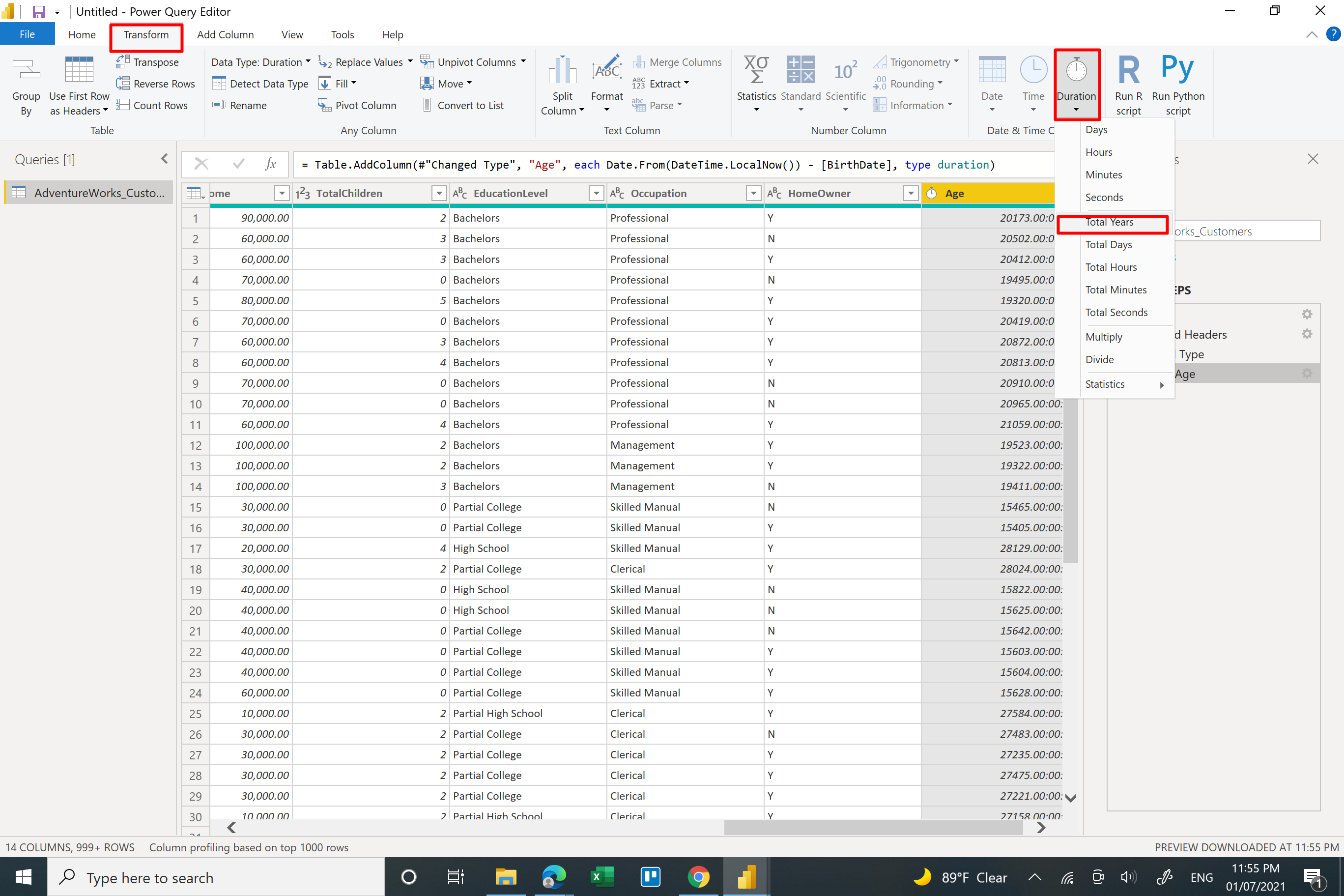The image size is (1344, 896).
Task: Click the Split Column icon
Action: (562, 71)
